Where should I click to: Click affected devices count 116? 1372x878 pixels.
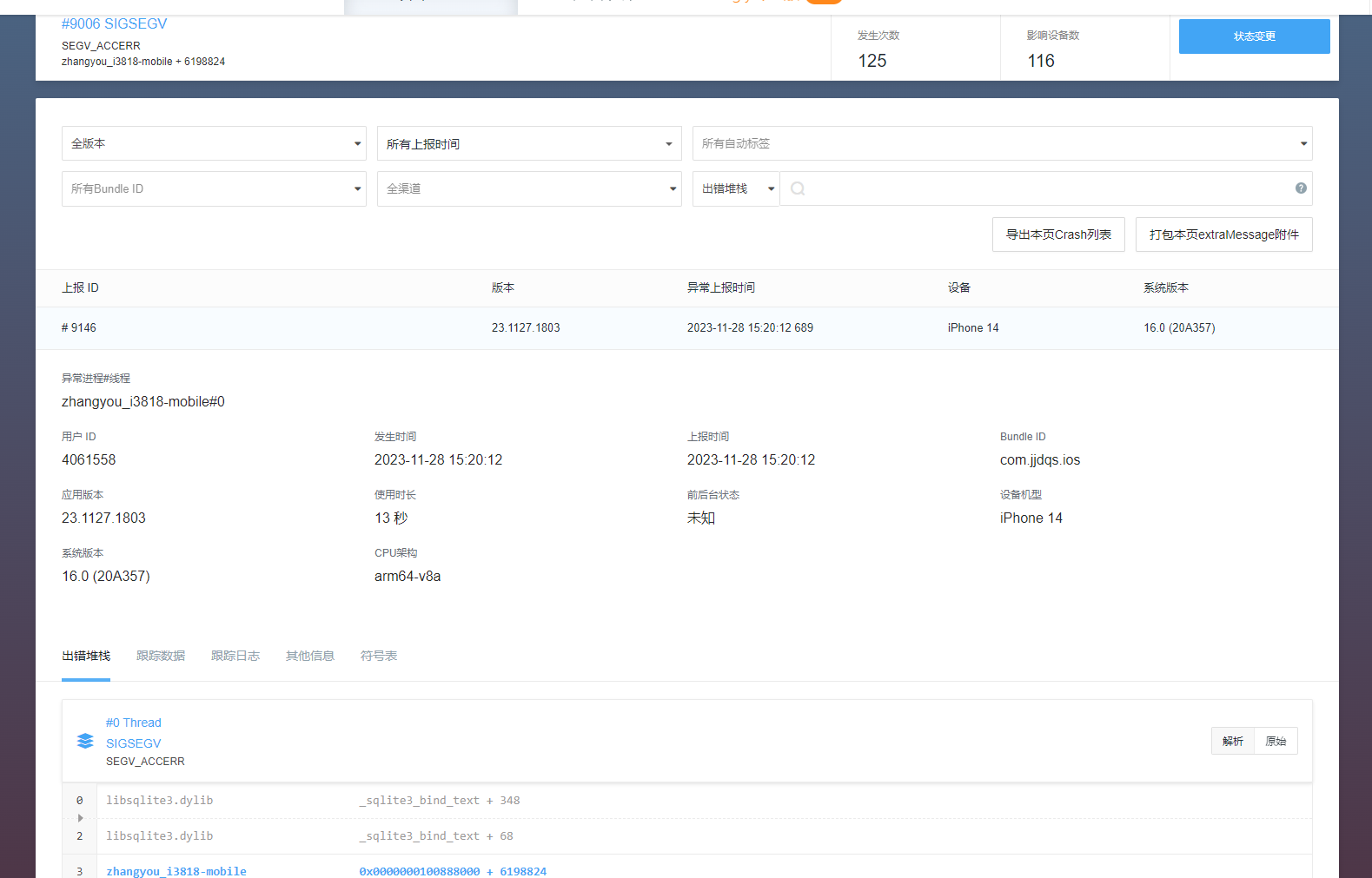coord(1041,61)
